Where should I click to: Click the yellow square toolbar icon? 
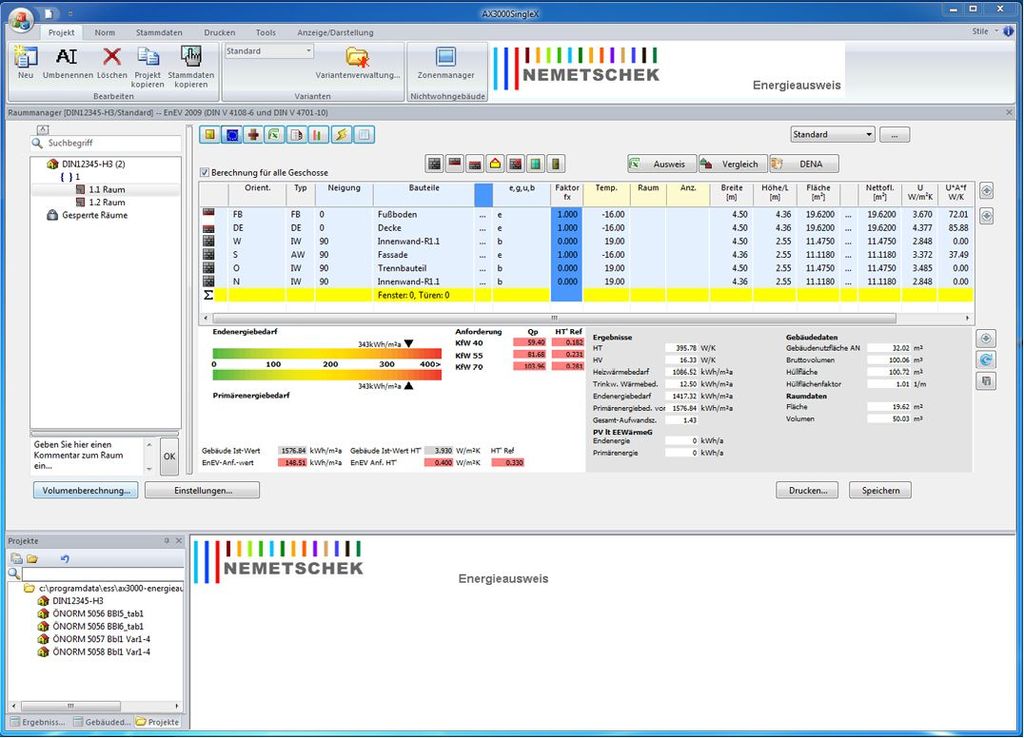tap(210, 135)
